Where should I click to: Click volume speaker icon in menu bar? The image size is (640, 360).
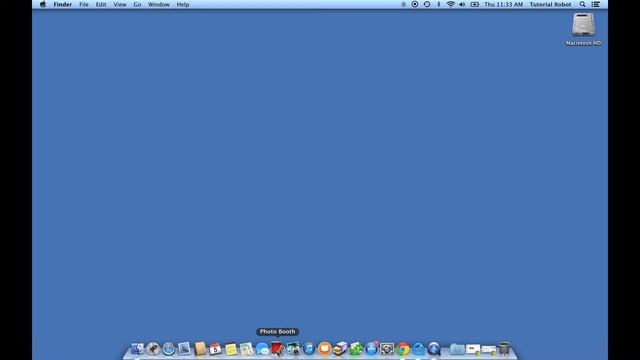[x=462, y=4]
